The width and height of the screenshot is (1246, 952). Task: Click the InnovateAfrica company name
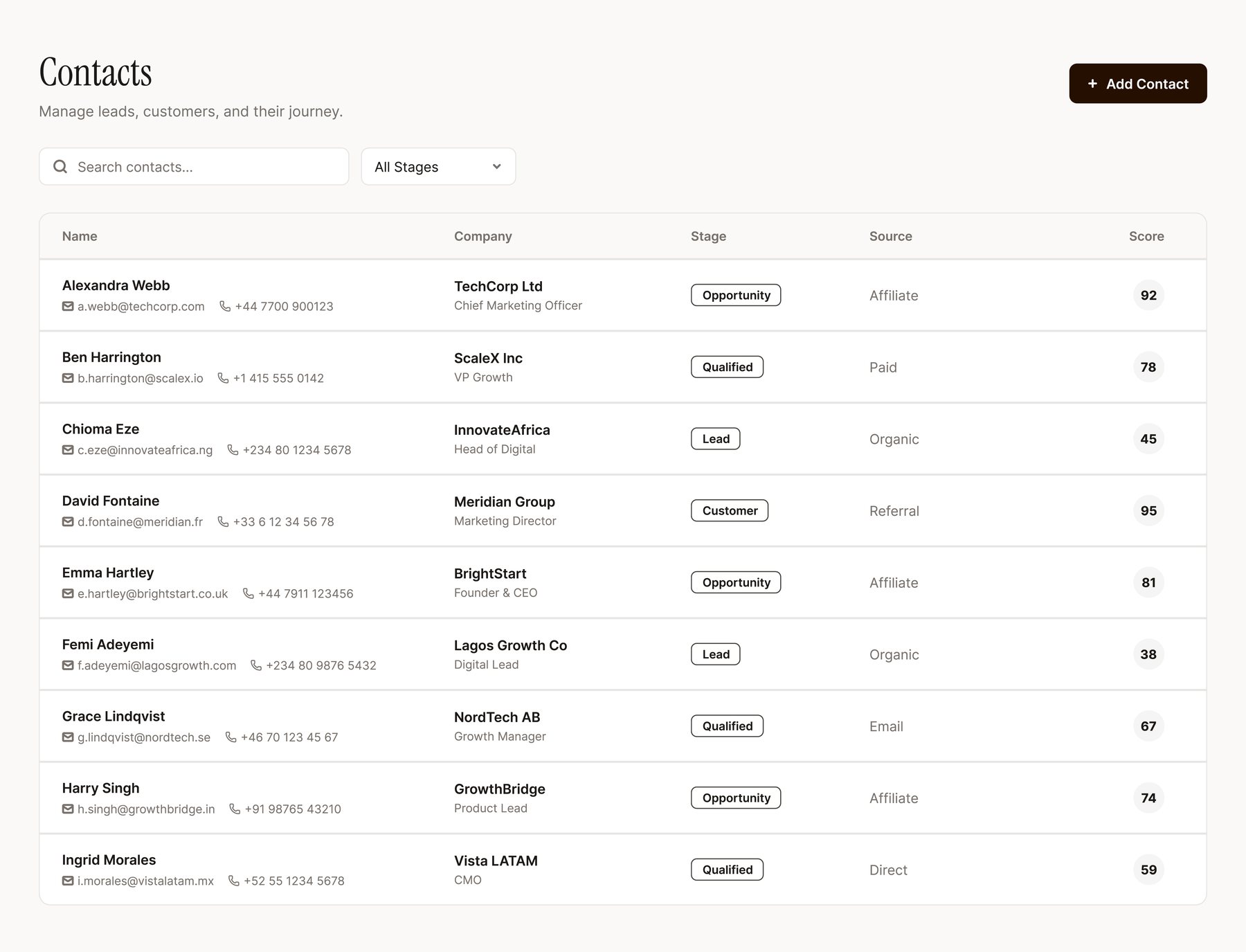[502, 430]
